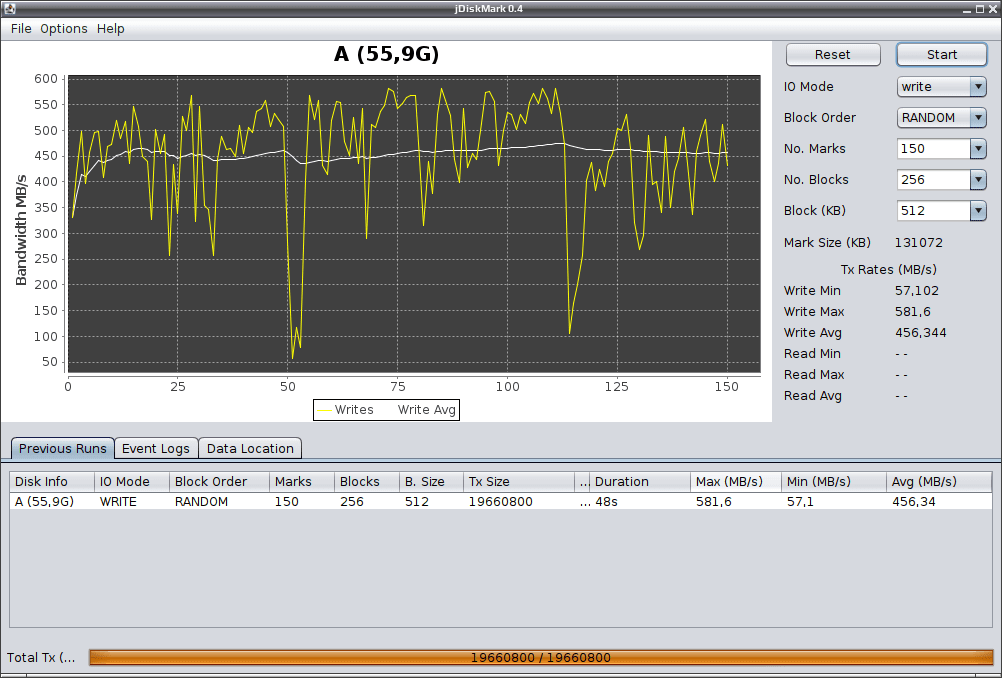
Task: Close the jDiskMark window
Action: click(992, 8)
